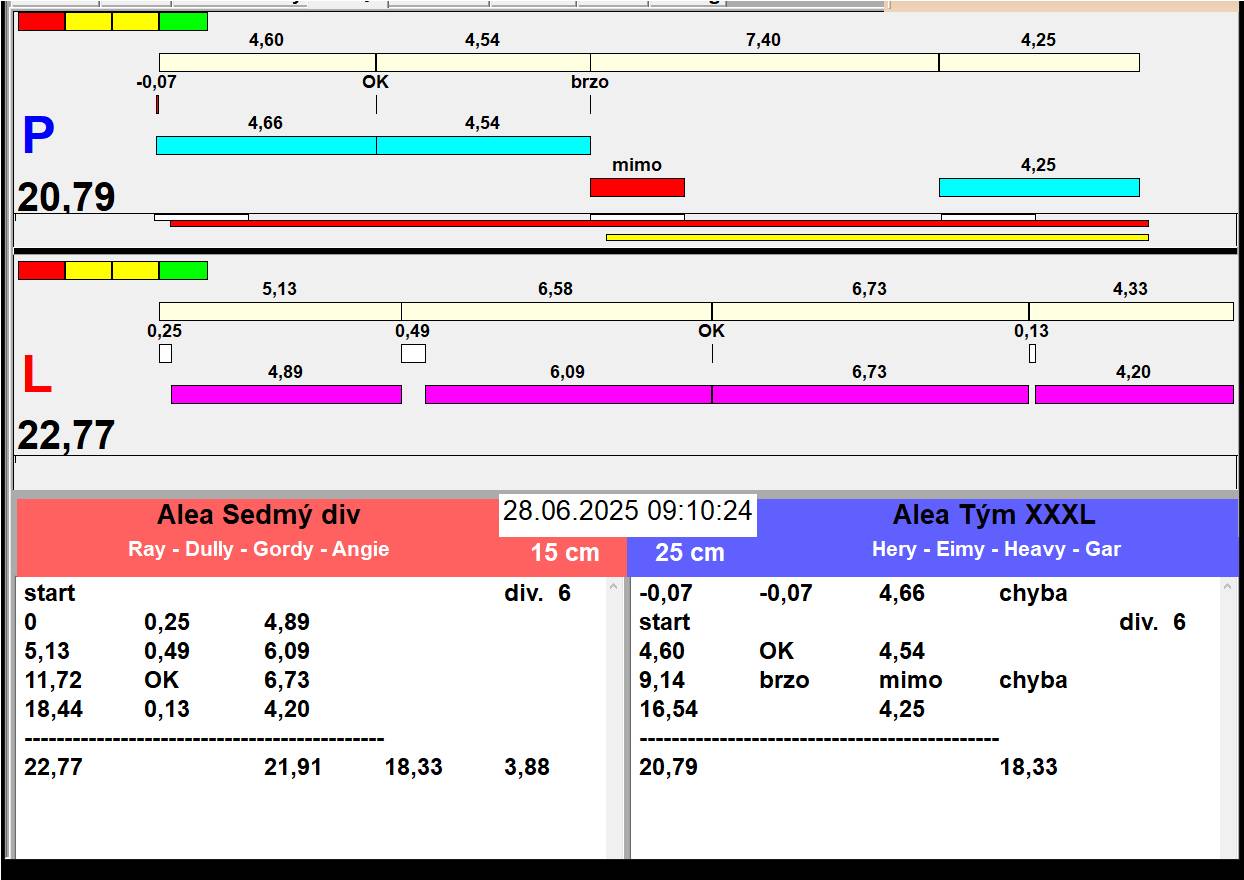Click the 15 cm jump height label
The width and height of the screenshot is (1244, 880).
point(564,553)
